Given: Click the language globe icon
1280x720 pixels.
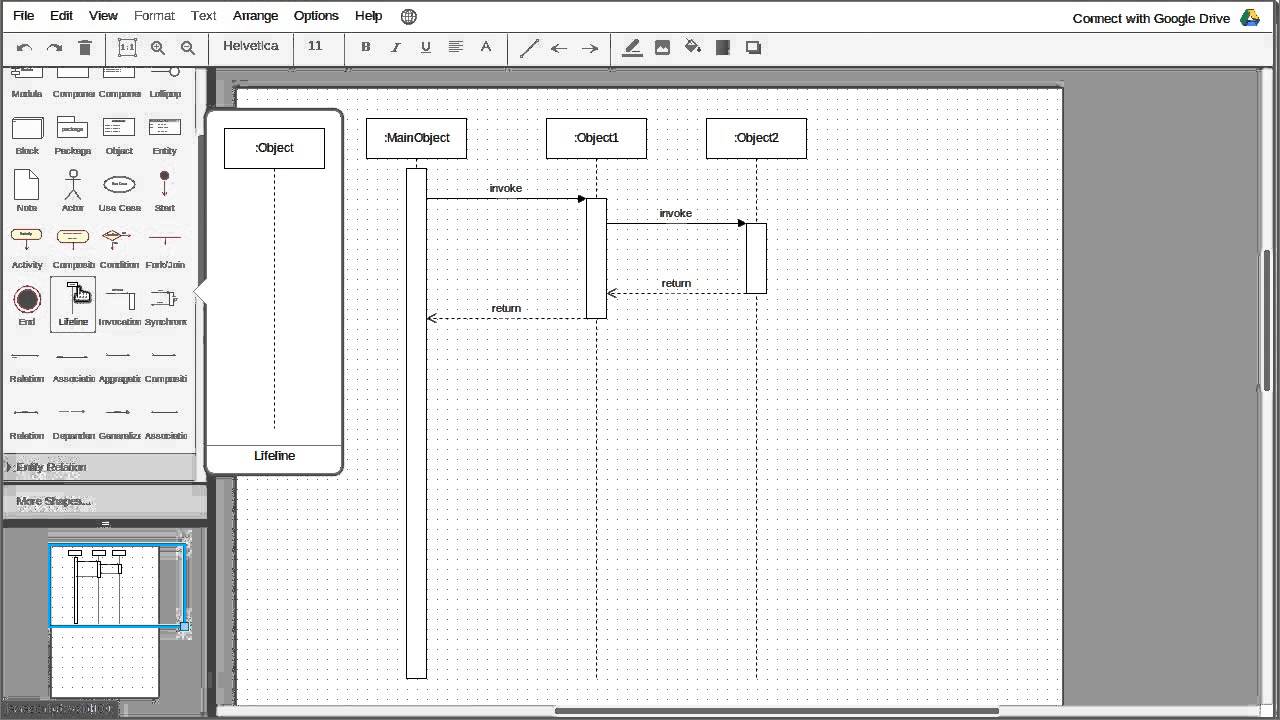Looking at the screenshot, I should click(408, 16).
